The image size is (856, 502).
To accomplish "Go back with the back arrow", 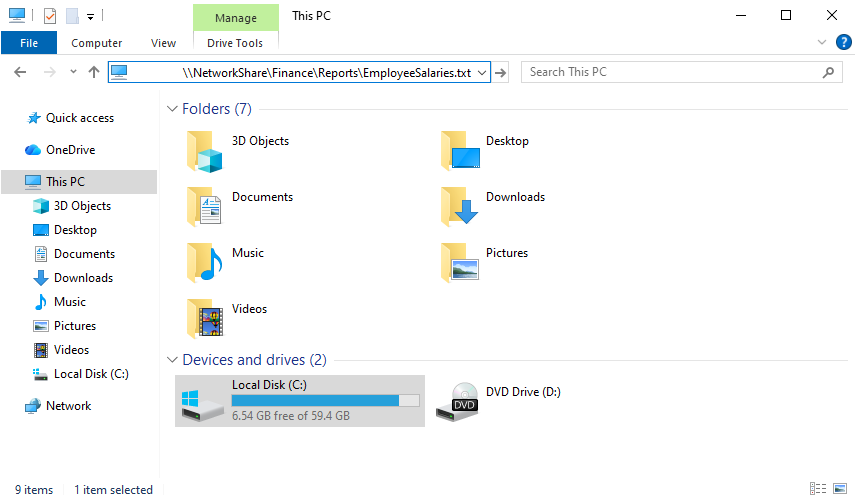I will pos(20,72).
